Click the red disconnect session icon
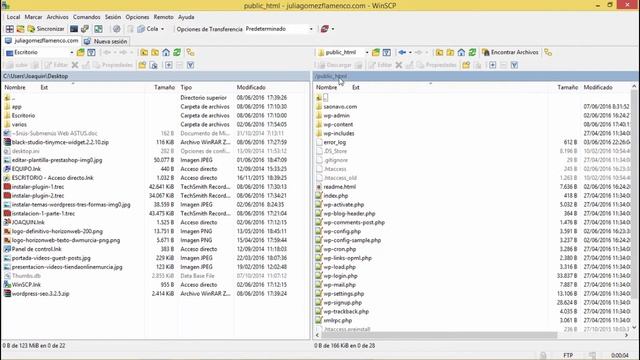Image resolution: width=640 pixels, height=360 pixels. click(x=324, y=29)
